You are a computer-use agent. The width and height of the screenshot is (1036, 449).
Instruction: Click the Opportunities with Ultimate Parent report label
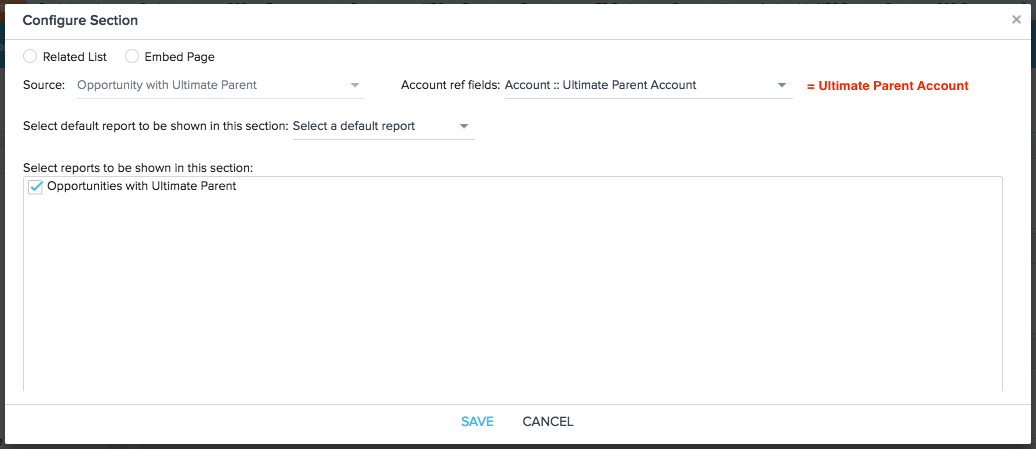(x=142, y=186)
